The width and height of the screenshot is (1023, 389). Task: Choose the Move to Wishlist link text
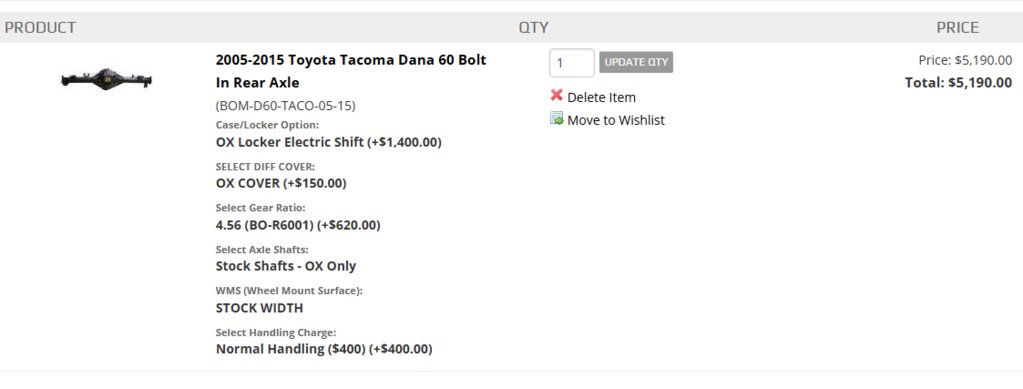(615, 120)
